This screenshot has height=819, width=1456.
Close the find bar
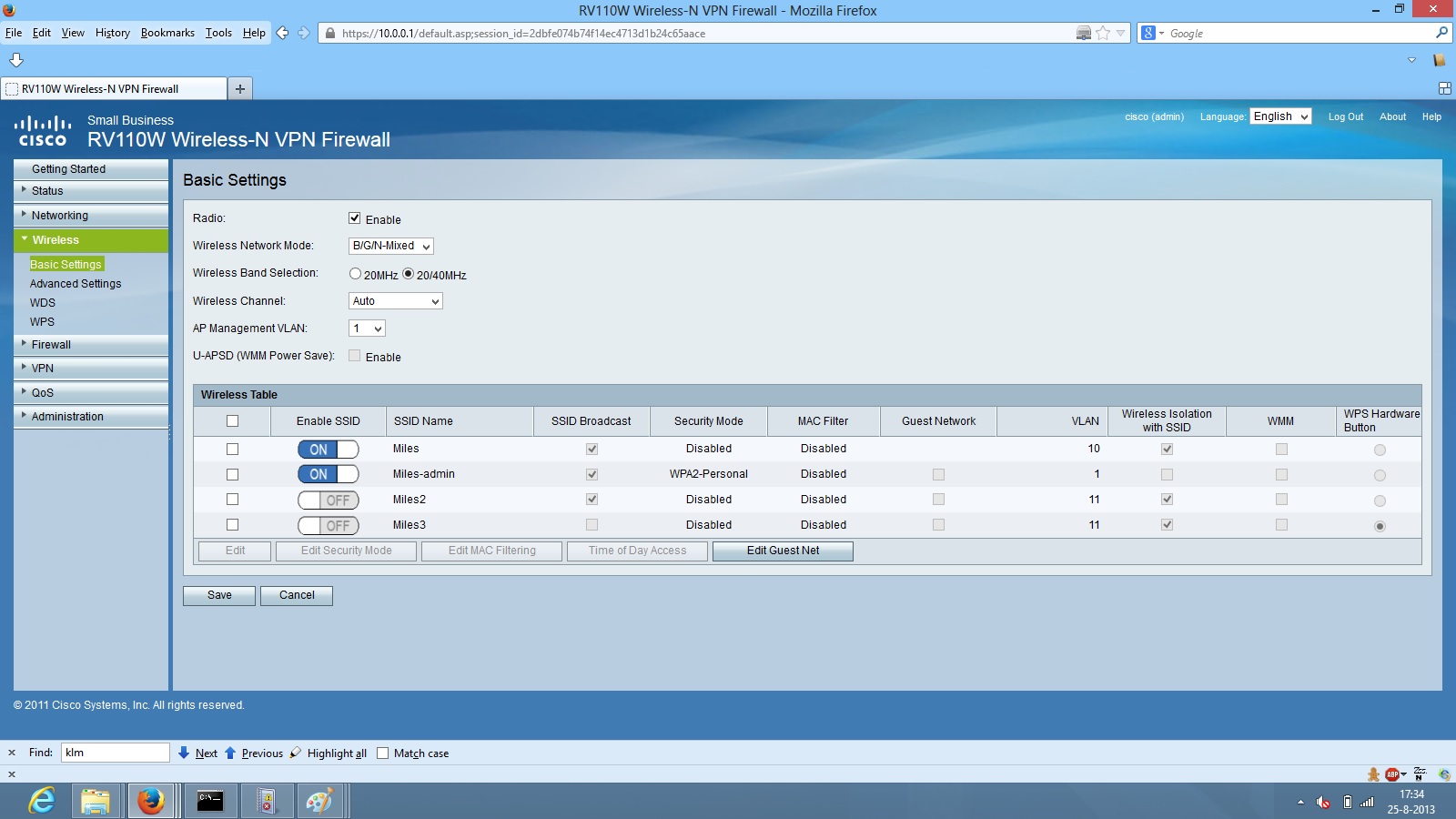pyautogui.click(x=12, y=753)
